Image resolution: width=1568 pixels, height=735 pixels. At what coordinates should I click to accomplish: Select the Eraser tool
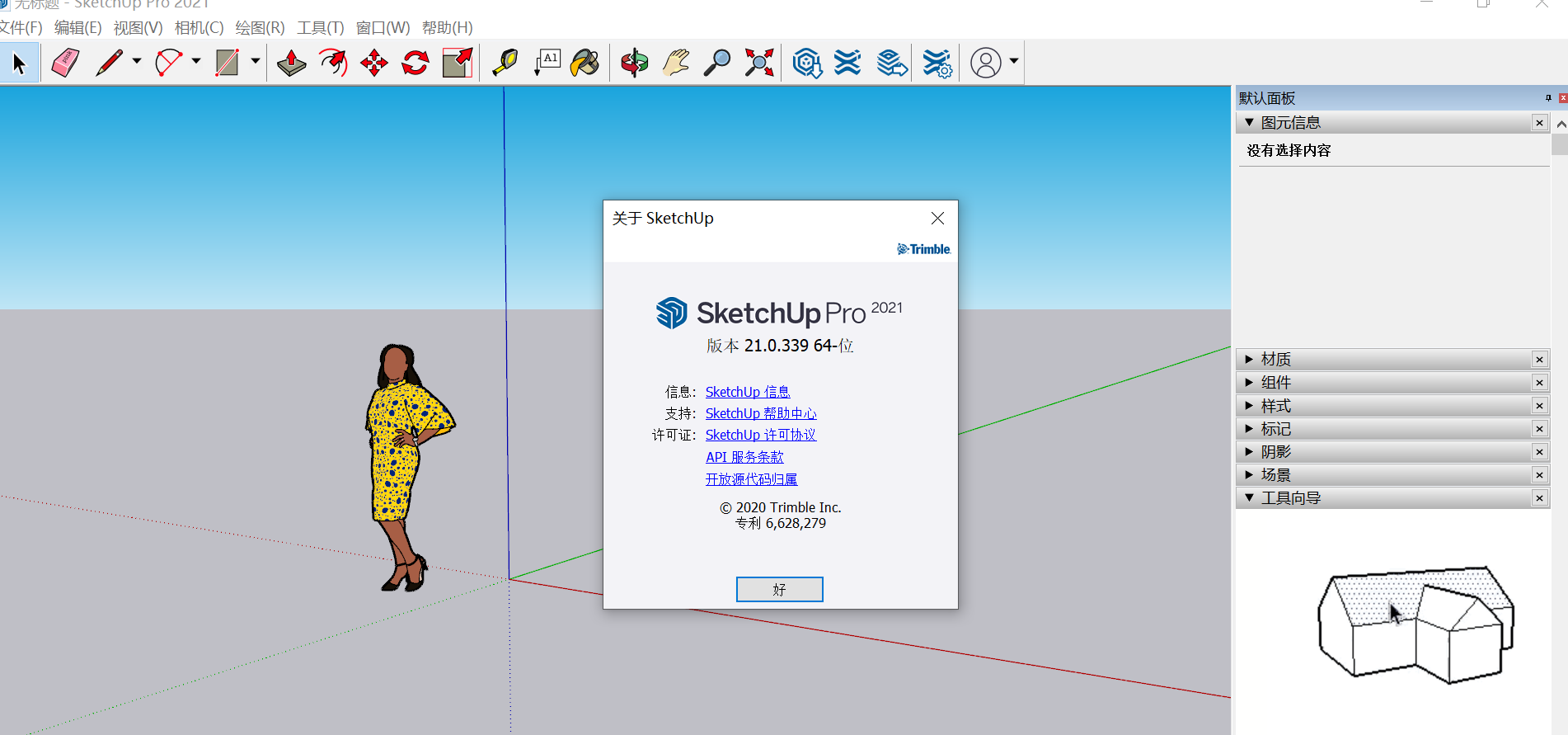(65, 63)
